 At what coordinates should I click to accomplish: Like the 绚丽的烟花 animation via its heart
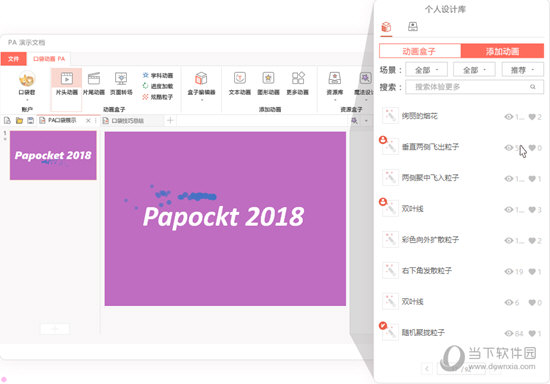[532, 117]
